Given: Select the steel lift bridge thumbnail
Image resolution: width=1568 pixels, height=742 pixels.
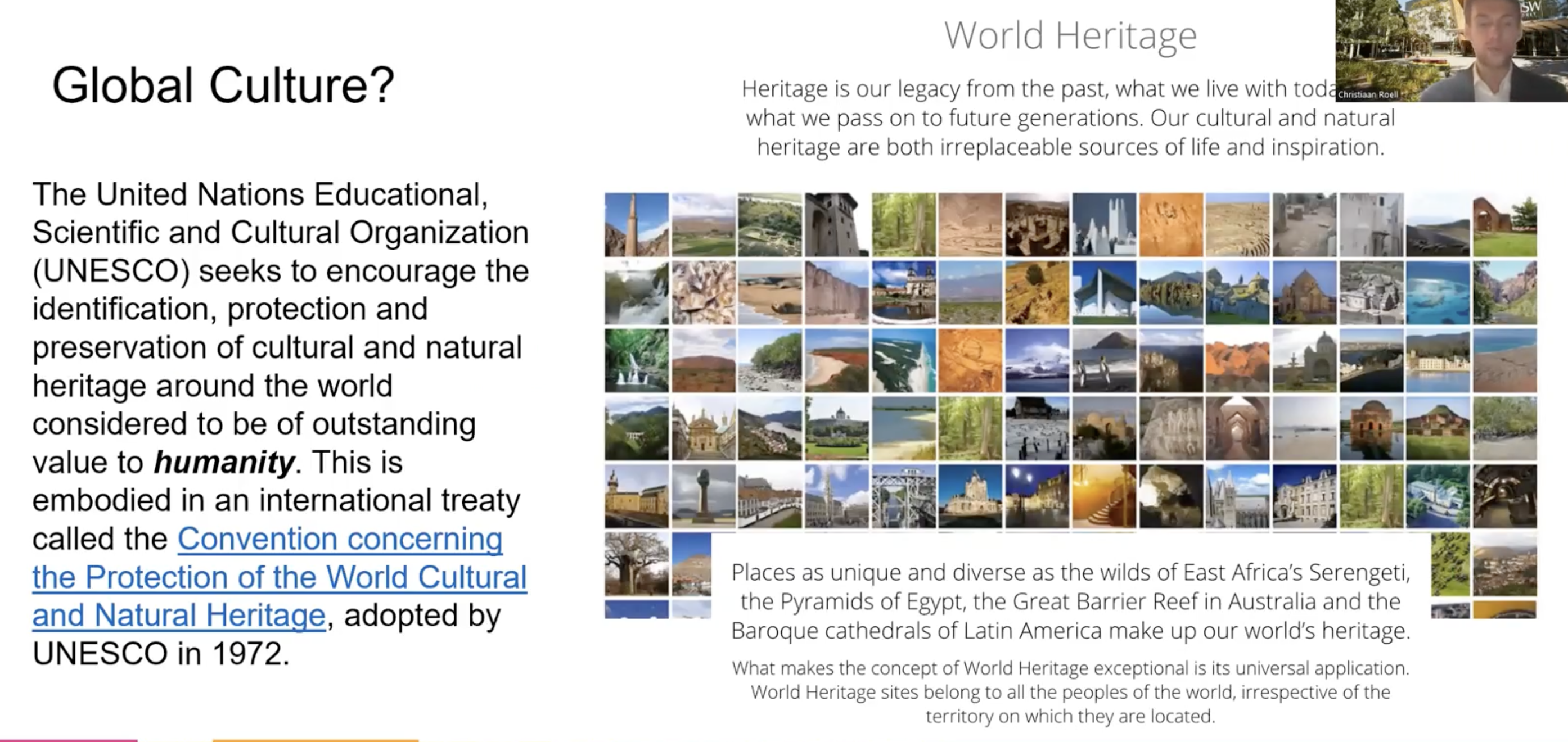Looking at the screenshot, I should (903, 496).
